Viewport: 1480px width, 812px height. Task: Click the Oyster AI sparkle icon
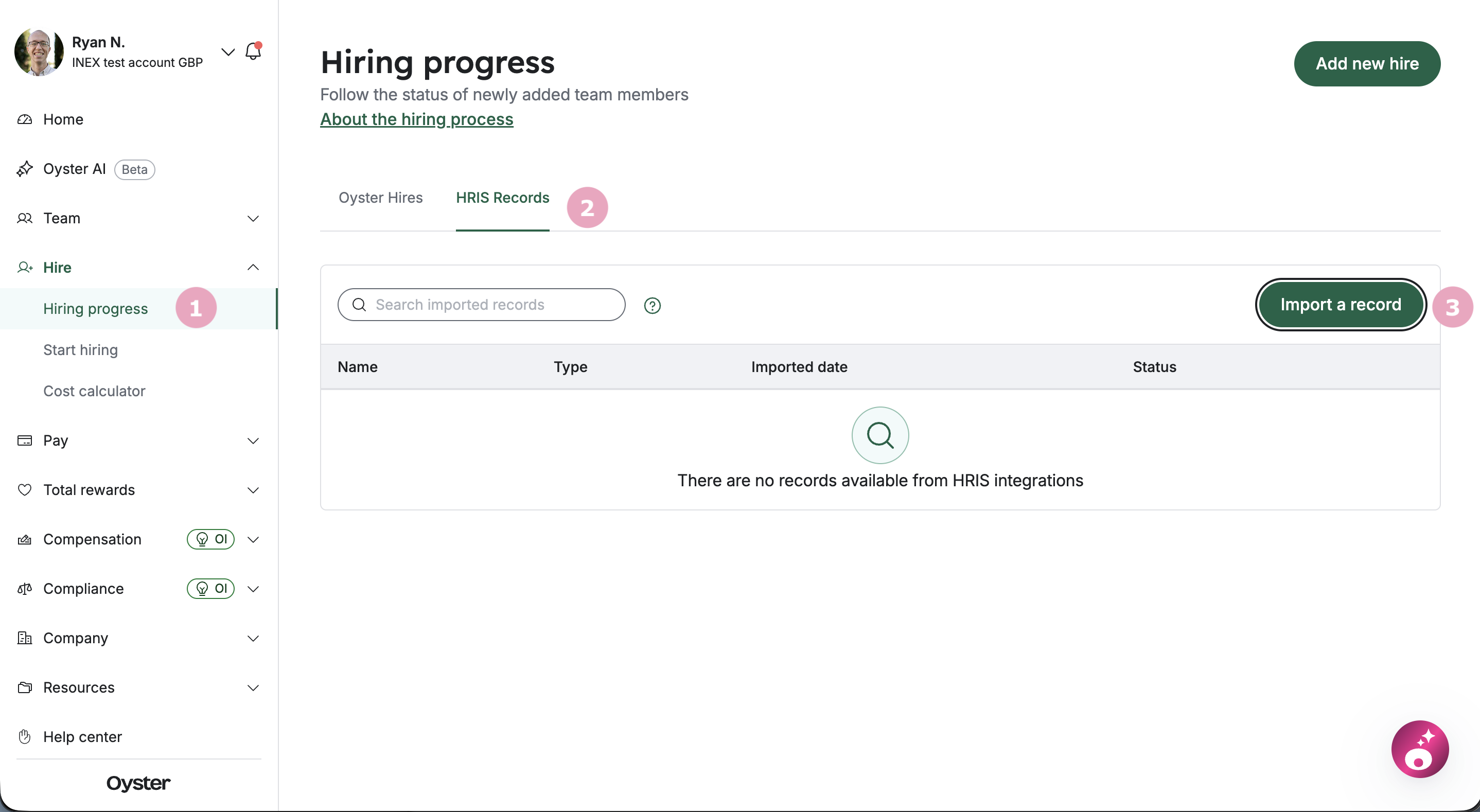point(25,169)
